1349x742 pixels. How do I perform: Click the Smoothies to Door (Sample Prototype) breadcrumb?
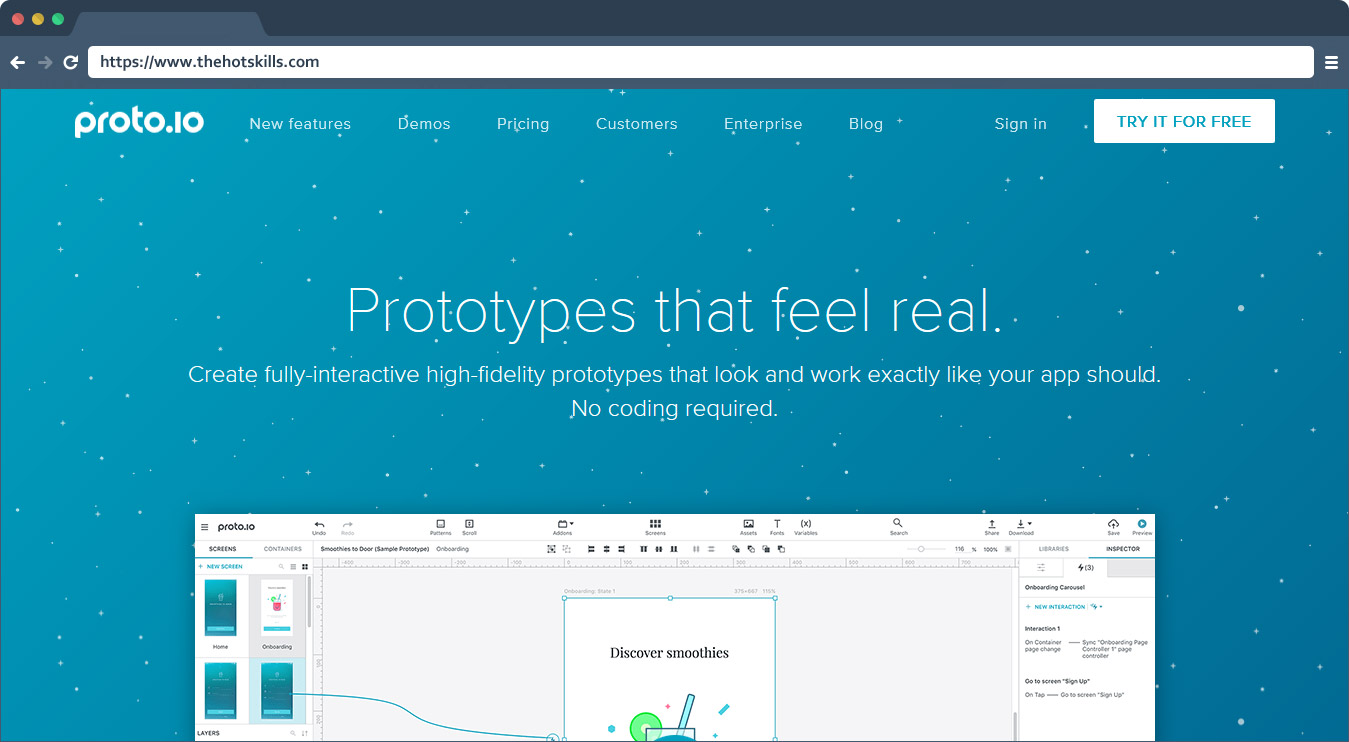click(375, 549)
